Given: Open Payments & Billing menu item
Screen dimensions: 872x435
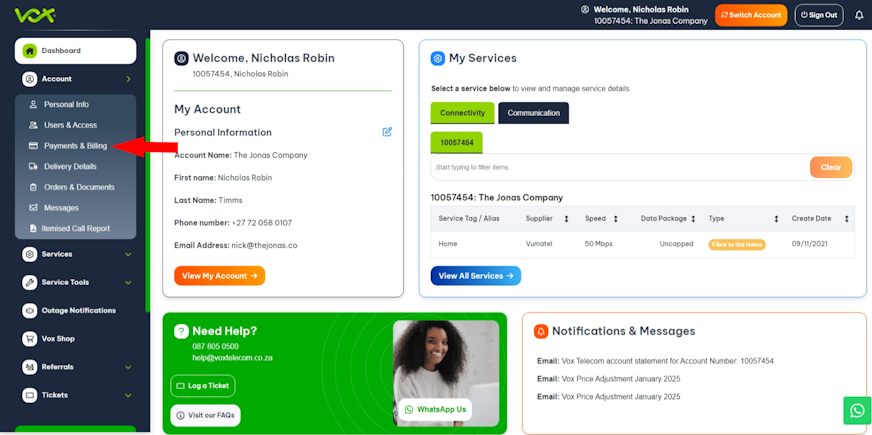Looking at the screenshot, I should (x=75, y=146).
